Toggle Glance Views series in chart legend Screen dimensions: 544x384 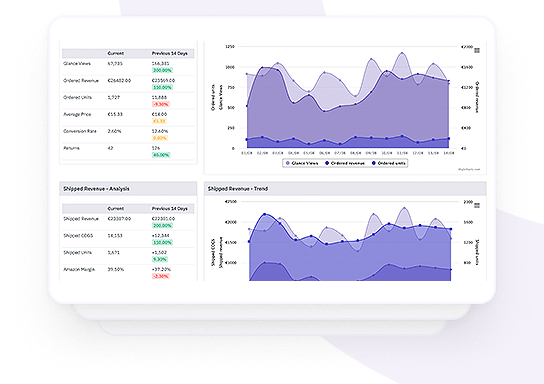(x=301, y=163)
